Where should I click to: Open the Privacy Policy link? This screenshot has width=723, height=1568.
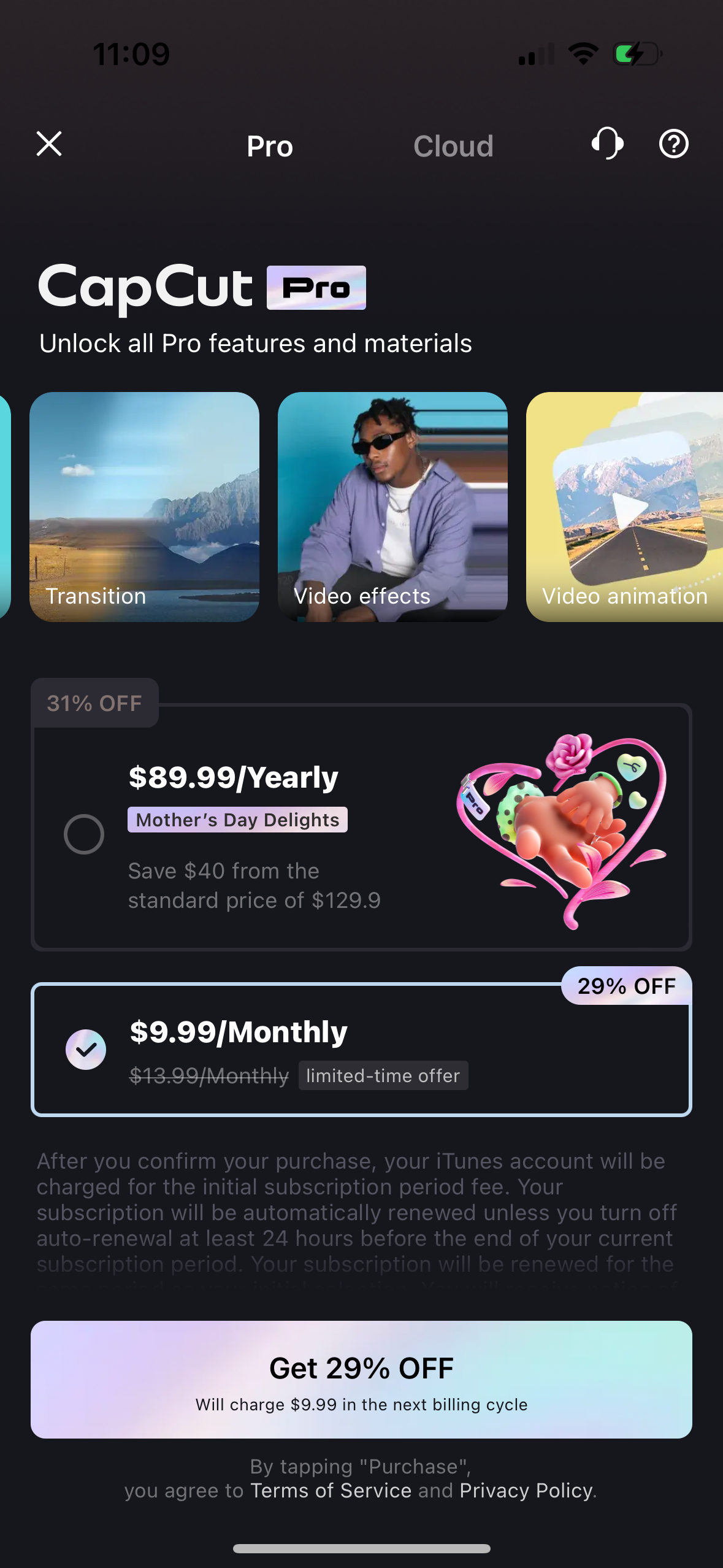coord(527,1491)
